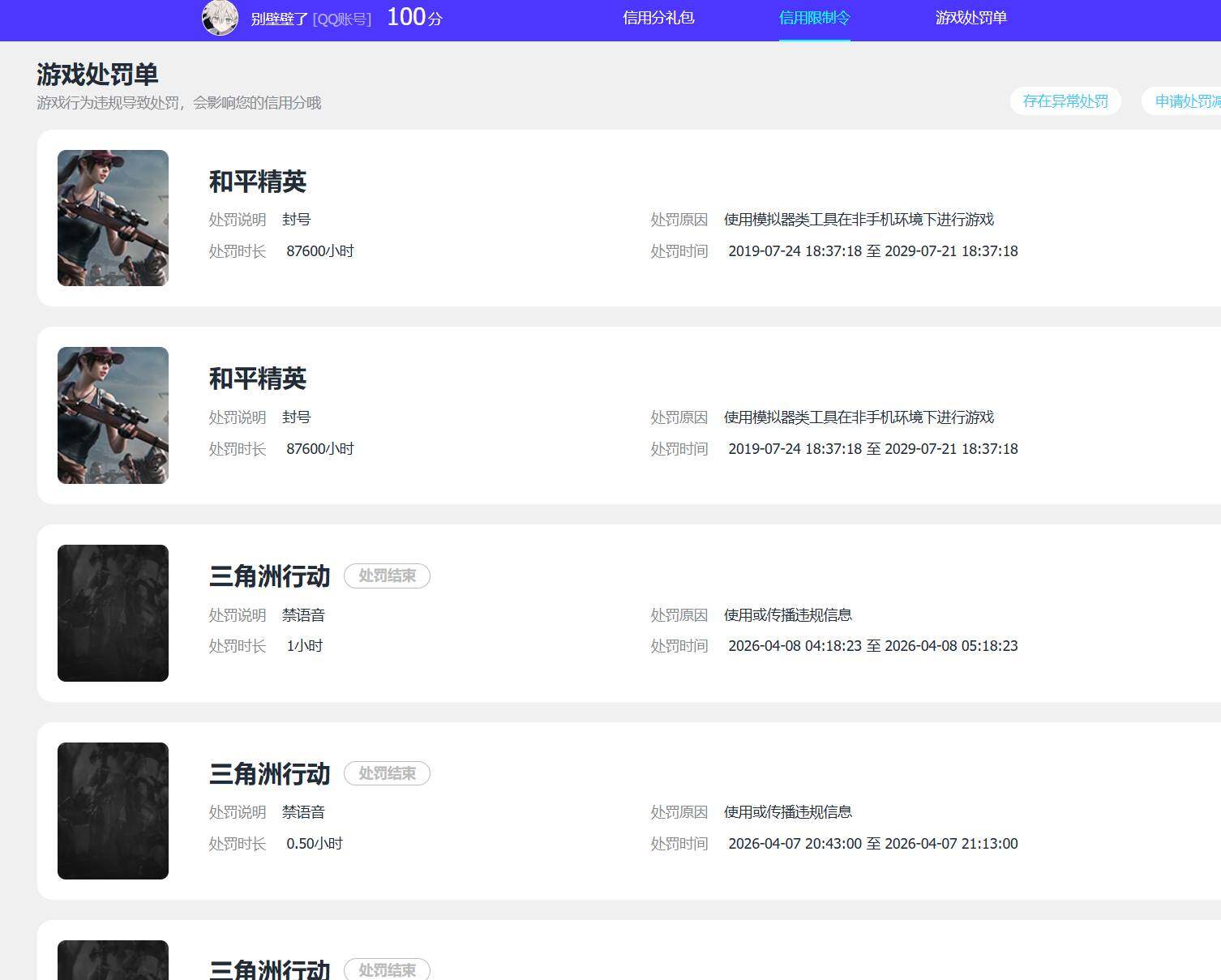This screenshot has width=1221, height=980.
Task: Click the 处罚结束 badge on the bottom partial card
Action: click(387, 969)
